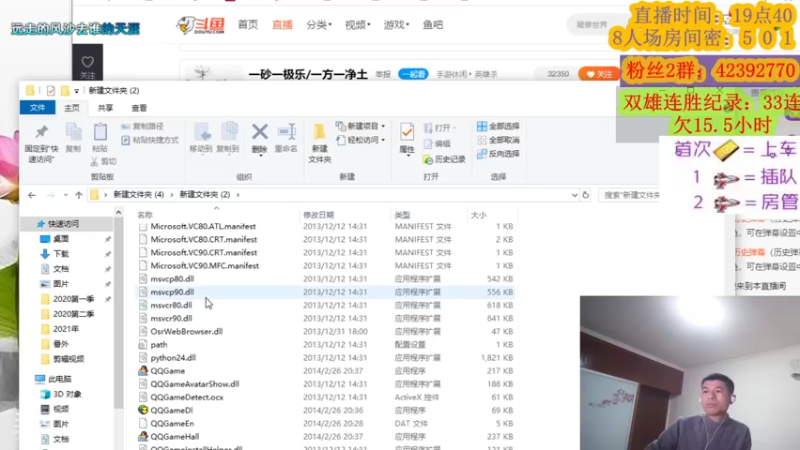Open 2021年 folder in sidebar

[66, 329]
